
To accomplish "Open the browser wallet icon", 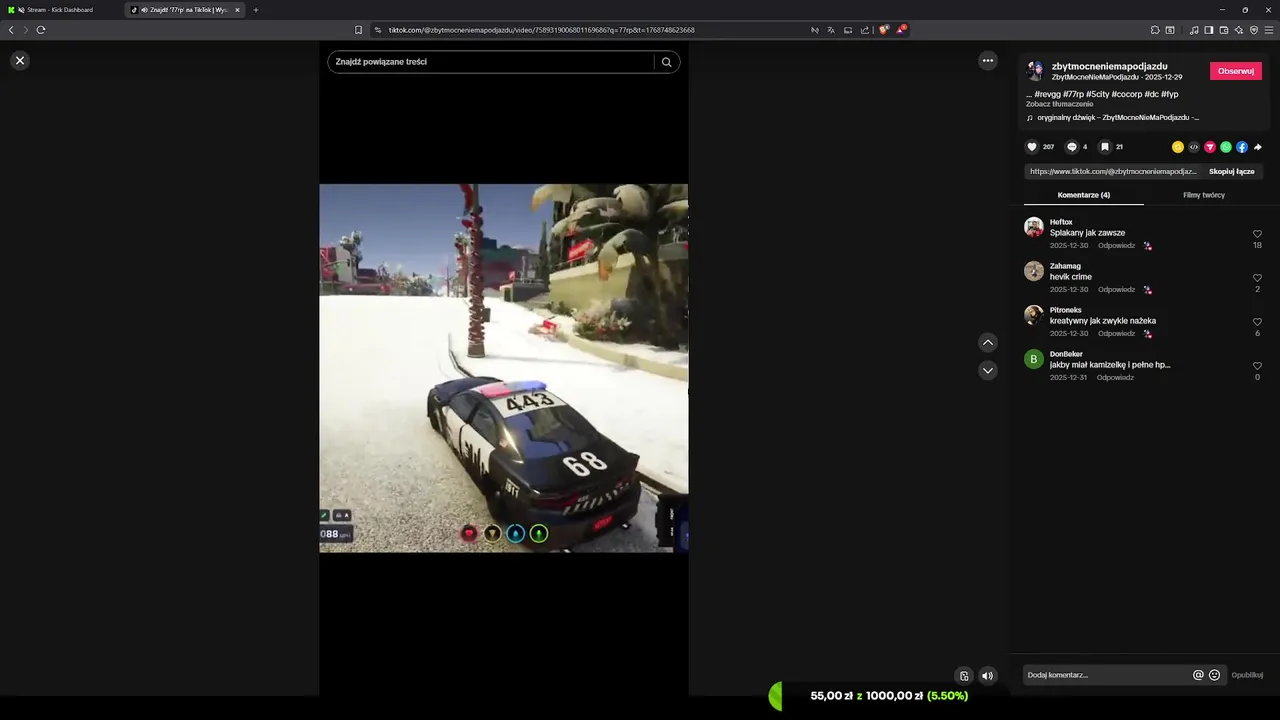I will (1224, 30).
